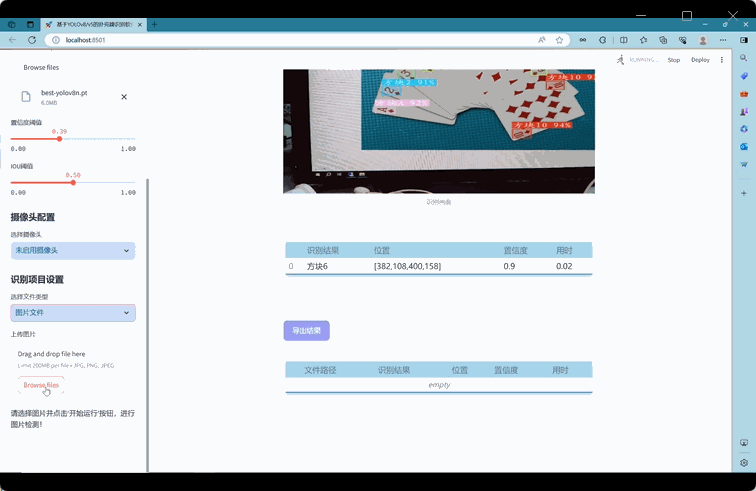Reload the localhost page
756x491 pixels.
(x=32, y=40)
